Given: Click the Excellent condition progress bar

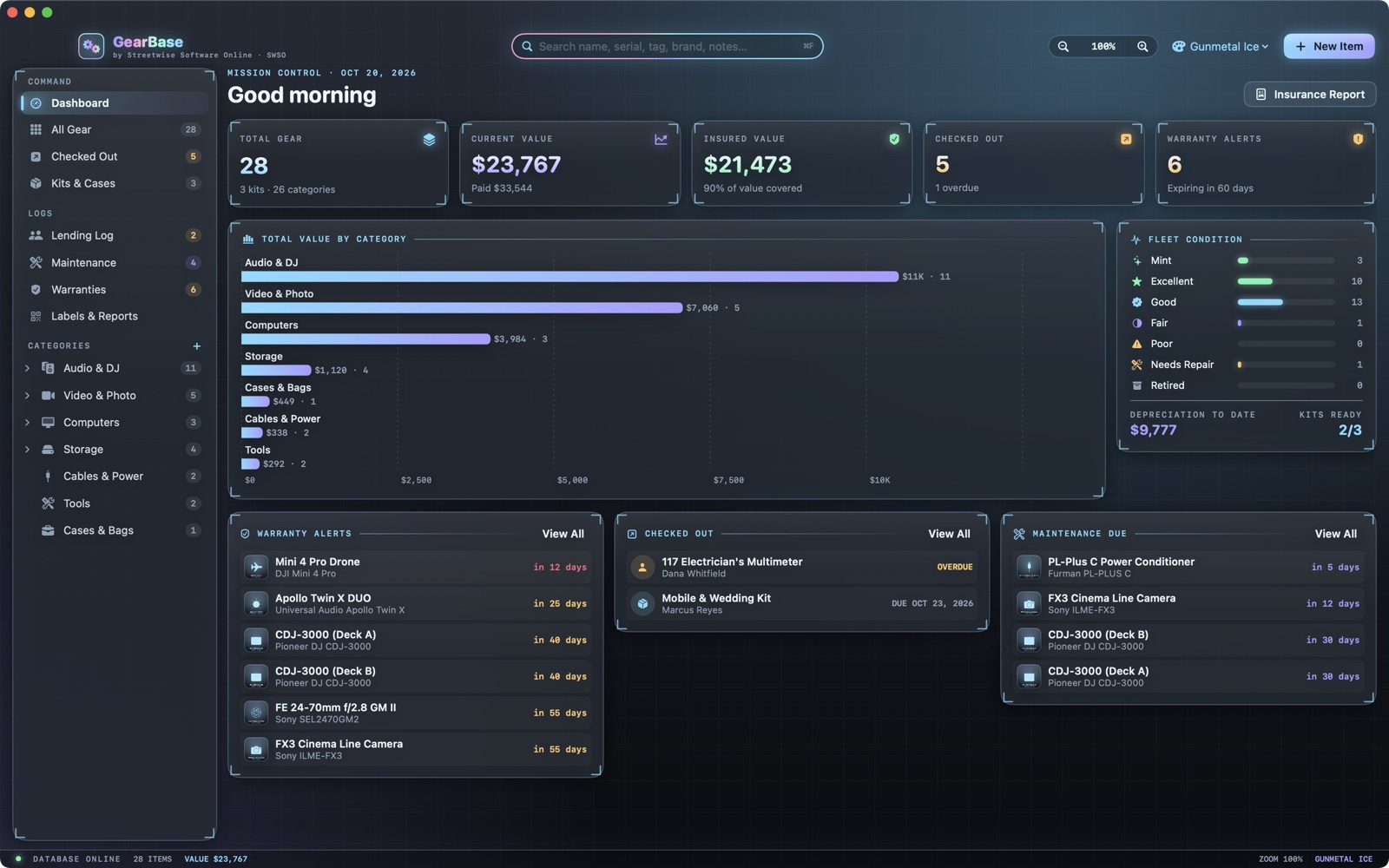Looking at the screenshot, I should (x=1286, y=282).
